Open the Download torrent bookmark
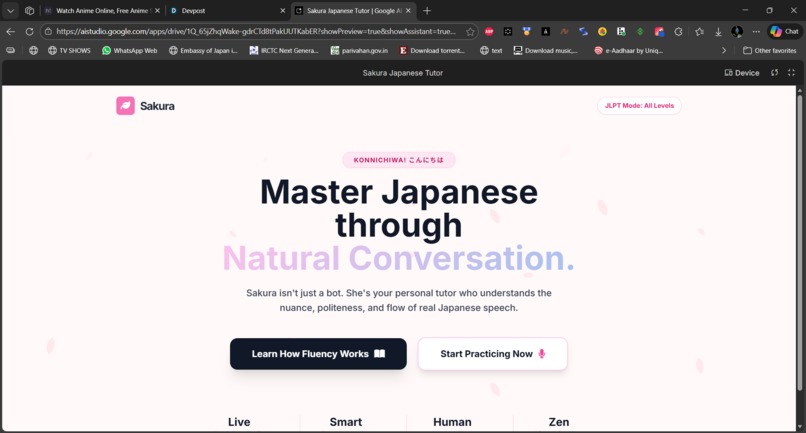This screenshot has height=433, width=806. (432, 50)
